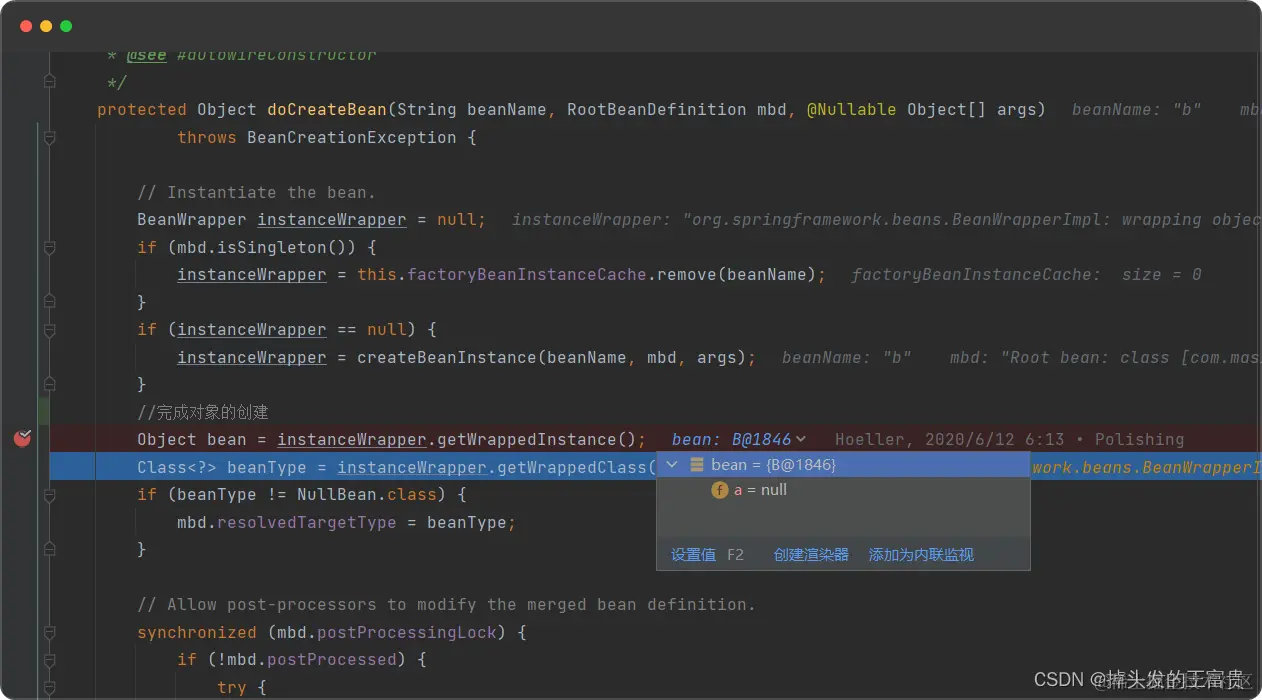The height and width of the screenshot is (700, 1262).
Task: Fold the 'try {' block
Action: [49, 687]
